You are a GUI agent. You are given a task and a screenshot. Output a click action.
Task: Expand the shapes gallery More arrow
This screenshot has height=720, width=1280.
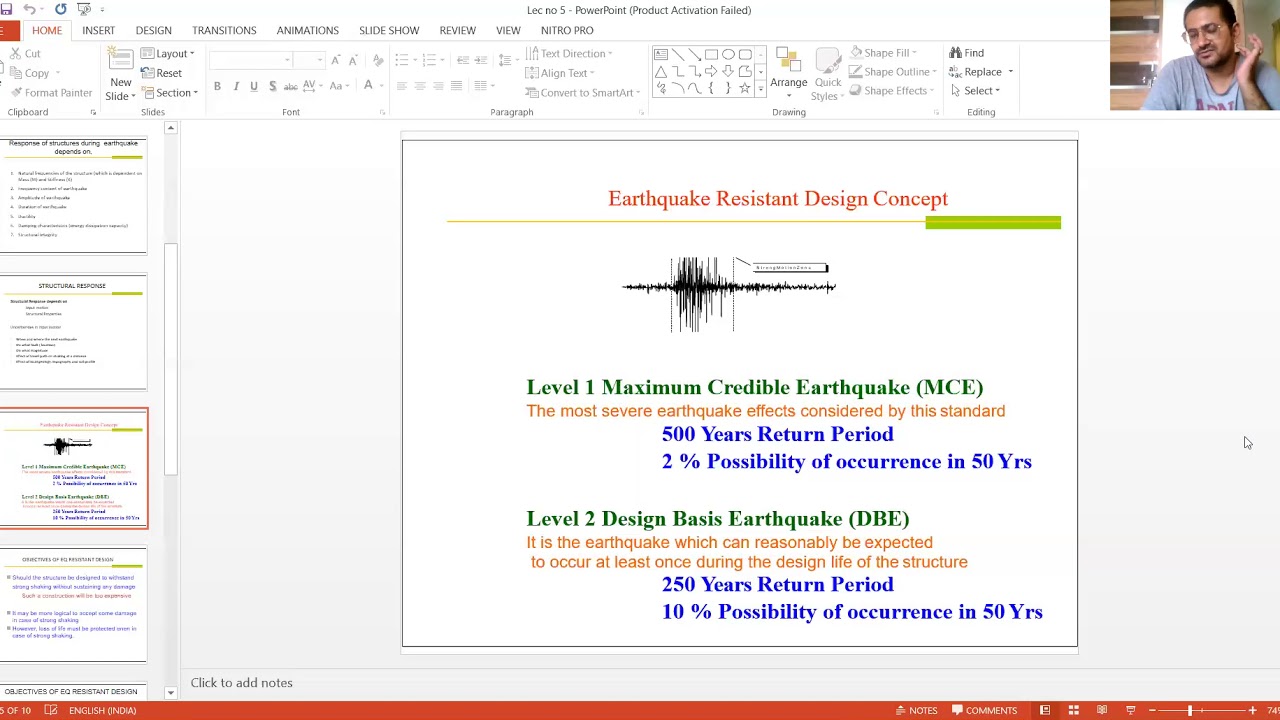click(761, 89)
